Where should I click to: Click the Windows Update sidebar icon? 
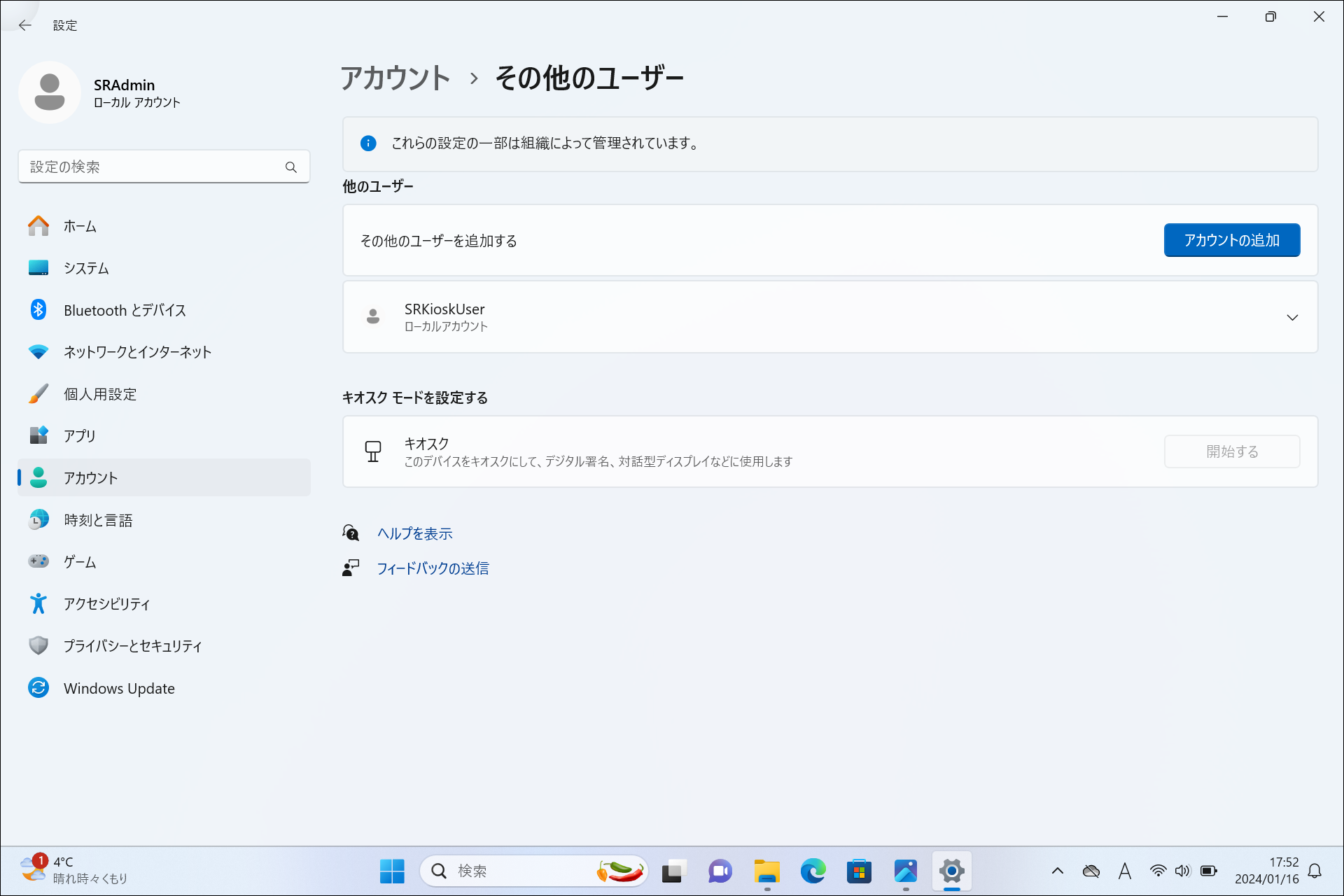click(38, 688)
